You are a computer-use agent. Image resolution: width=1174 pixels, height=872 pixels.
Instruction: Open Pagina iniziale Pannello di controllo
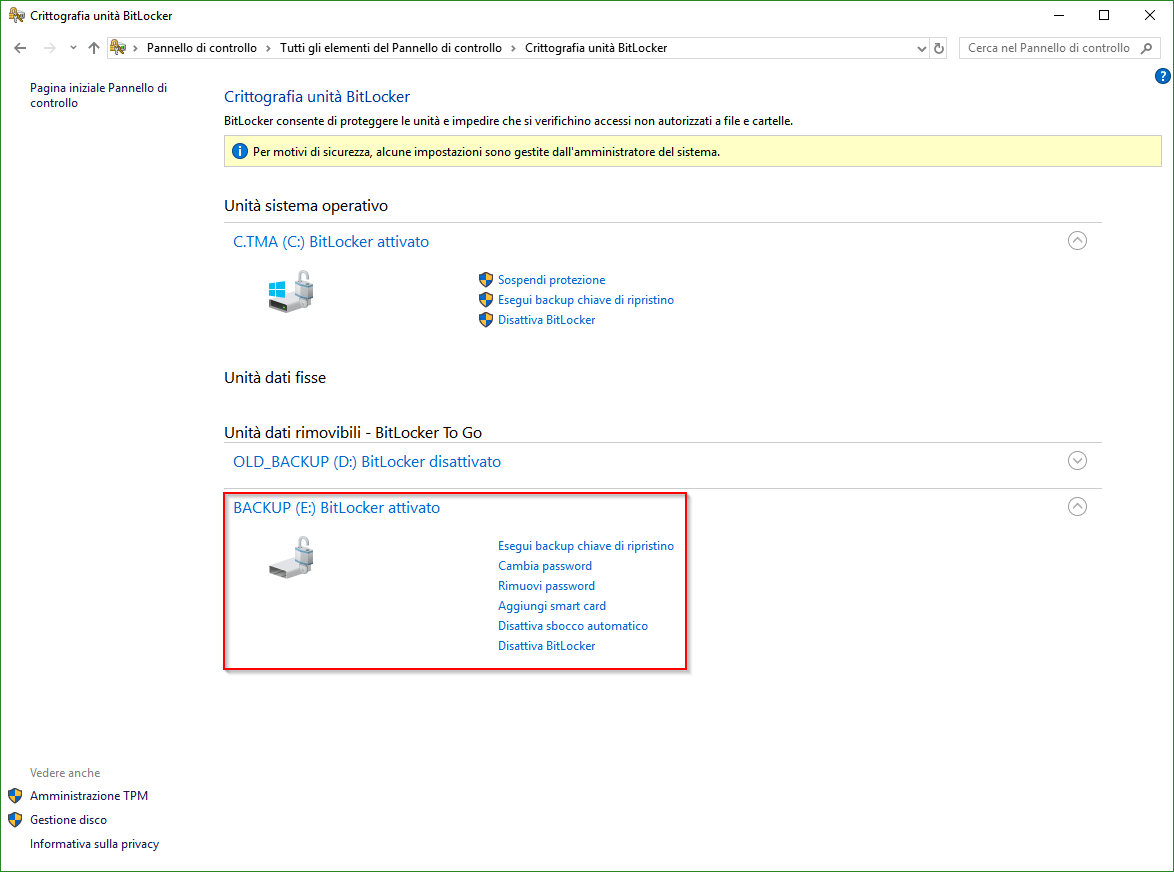coord(98,95)
